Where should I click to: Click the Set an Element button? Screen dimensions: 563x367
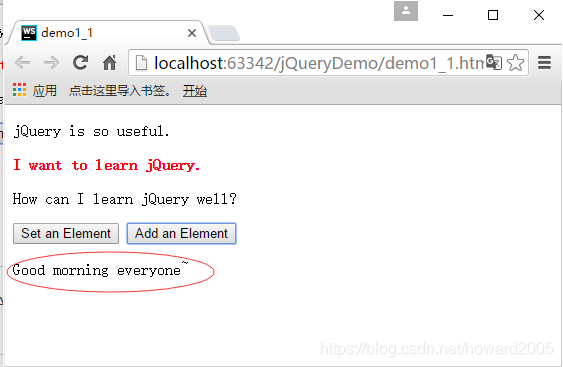pos(66,233)
